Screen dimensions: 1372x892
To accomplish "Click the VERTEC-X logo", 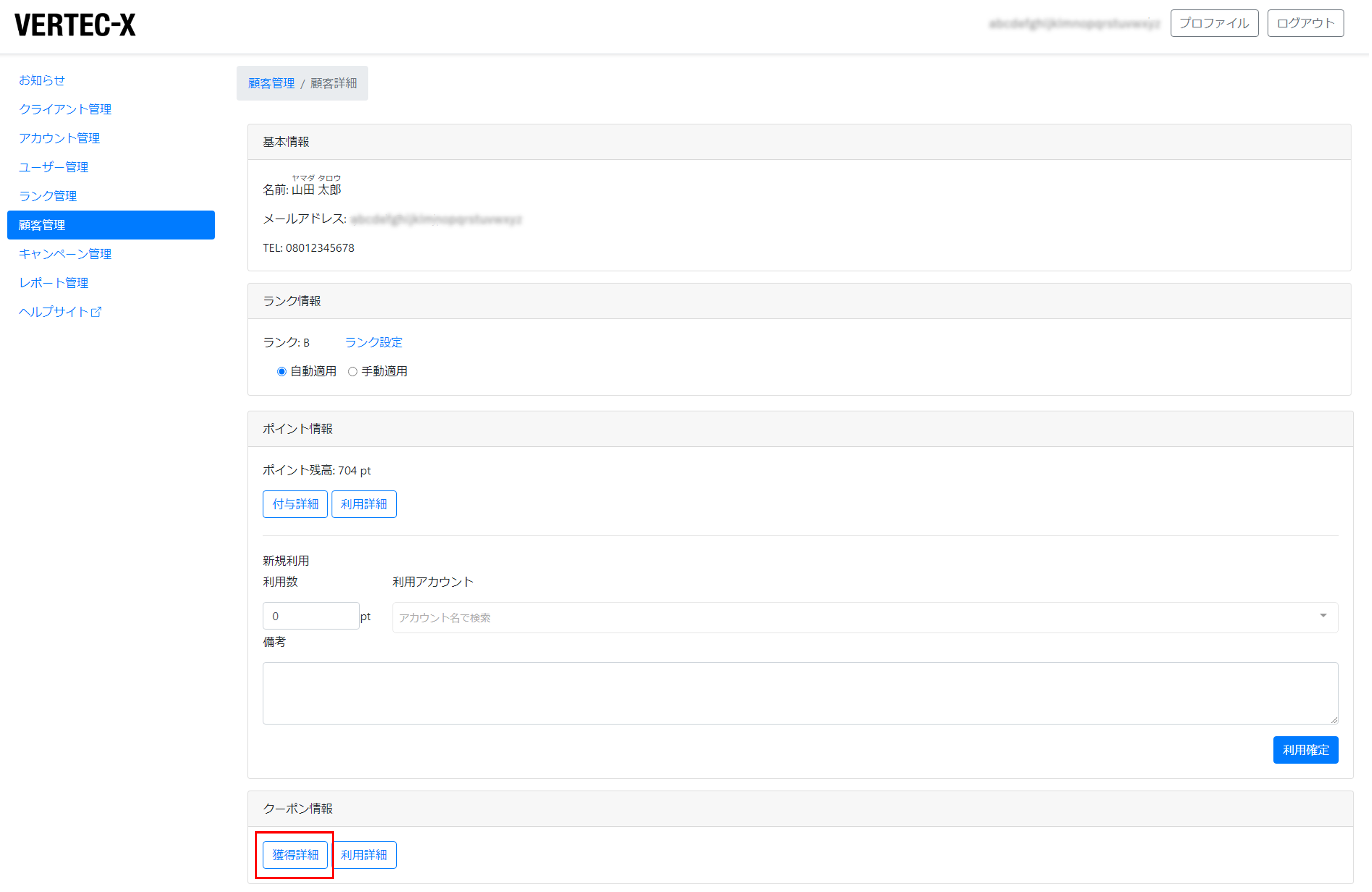I will (x=75, y=25).
